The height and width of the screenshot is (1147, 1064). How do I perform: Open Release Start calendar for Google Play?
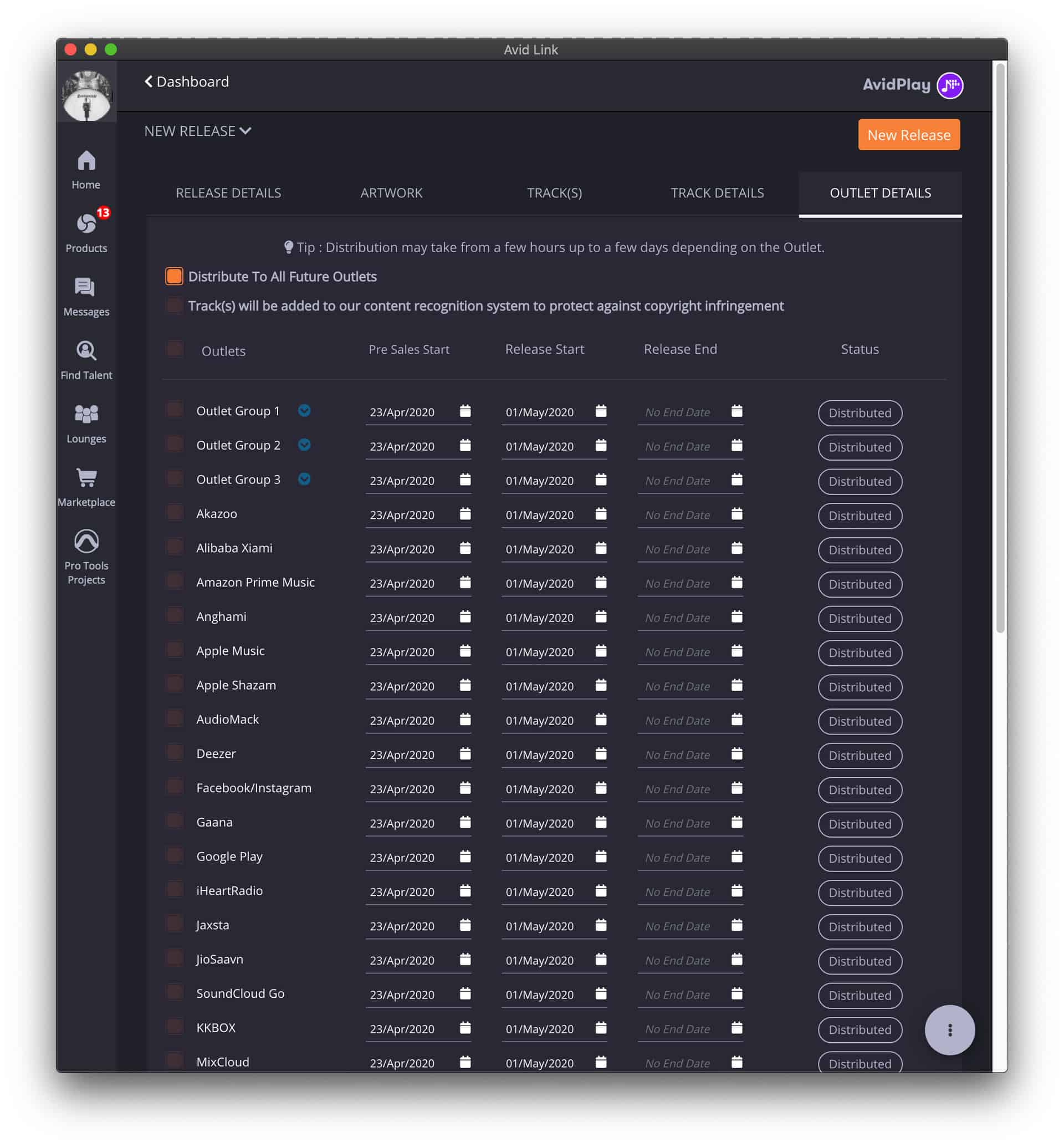coord(601,856)
